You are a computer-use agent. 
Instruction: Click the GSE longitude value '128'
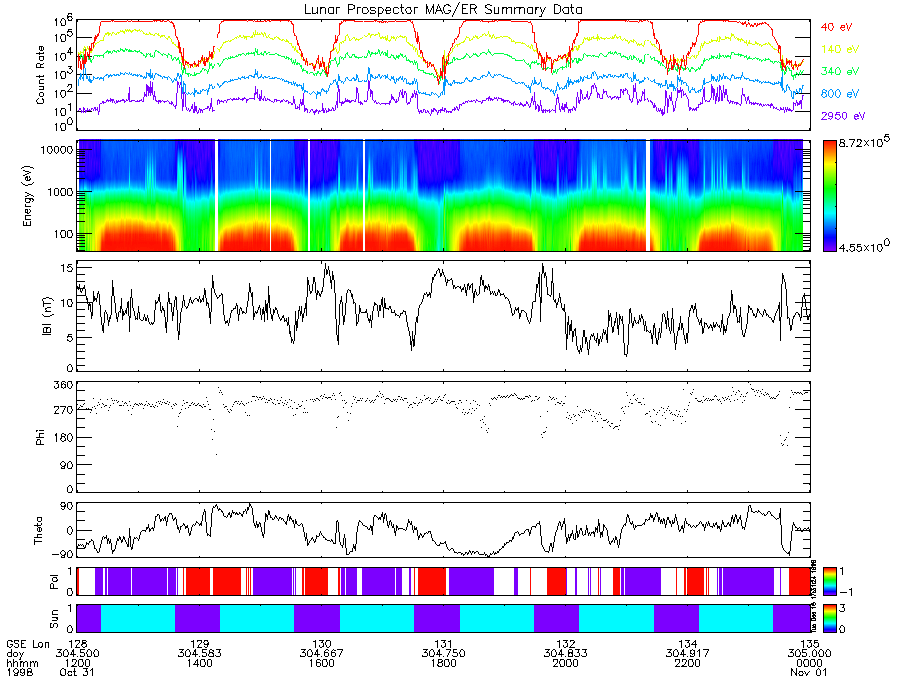point(77,644)
